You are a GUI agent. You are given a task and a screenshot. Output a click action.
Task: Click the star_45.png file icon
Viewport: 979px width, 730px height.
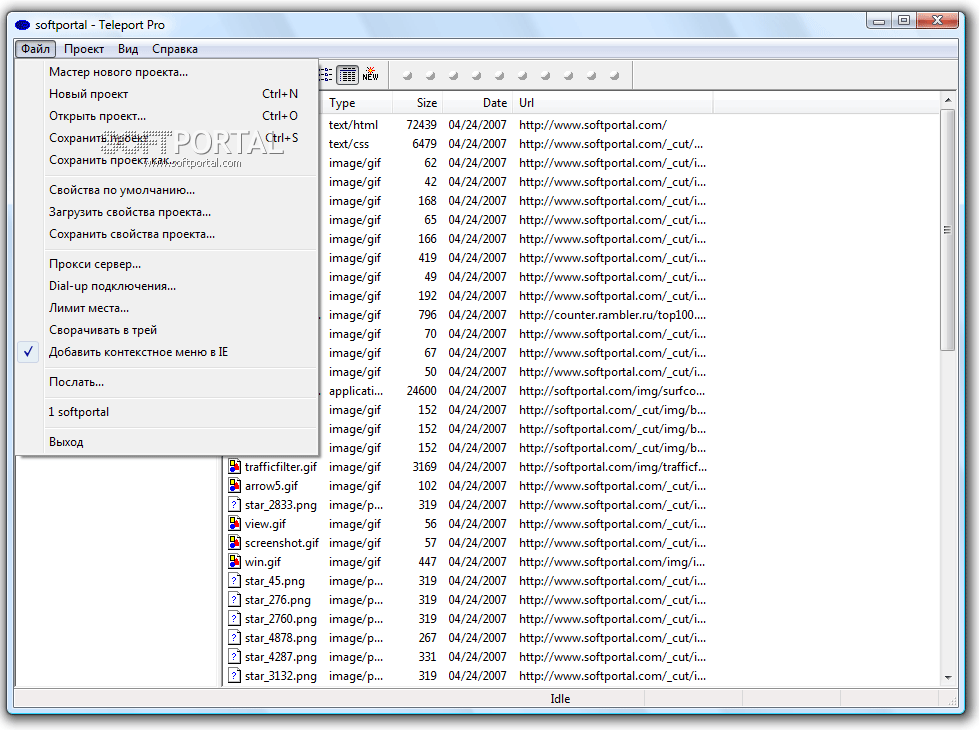tap(234, 581)
